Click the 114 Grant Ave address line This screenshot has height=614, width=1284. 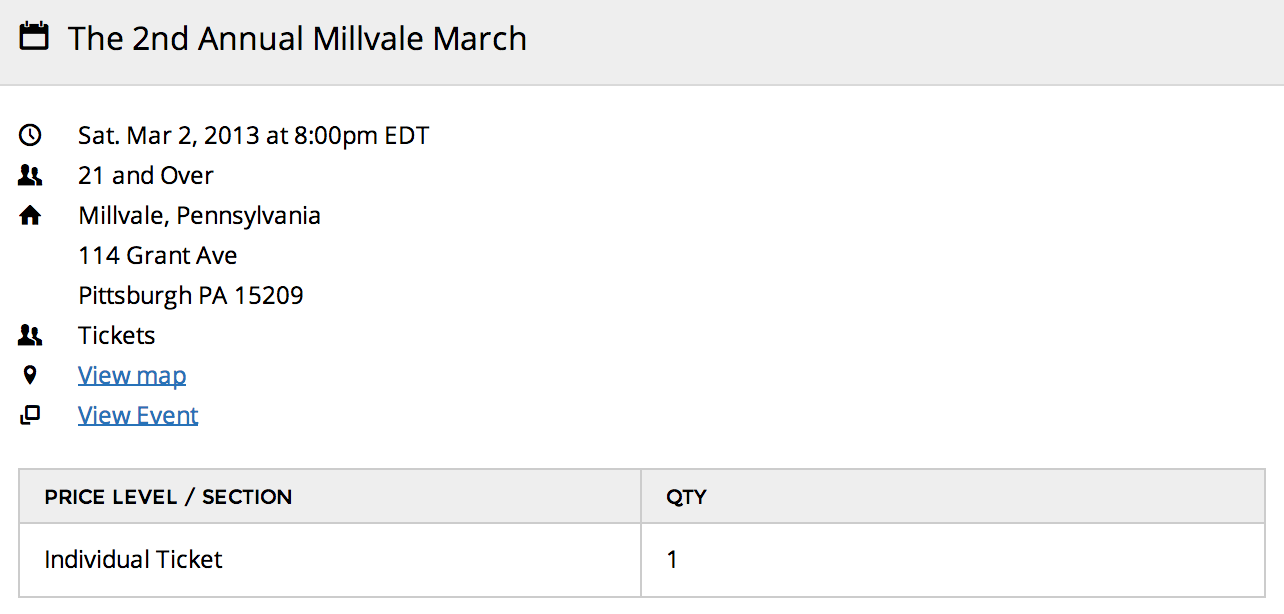(x=158, y=256)
